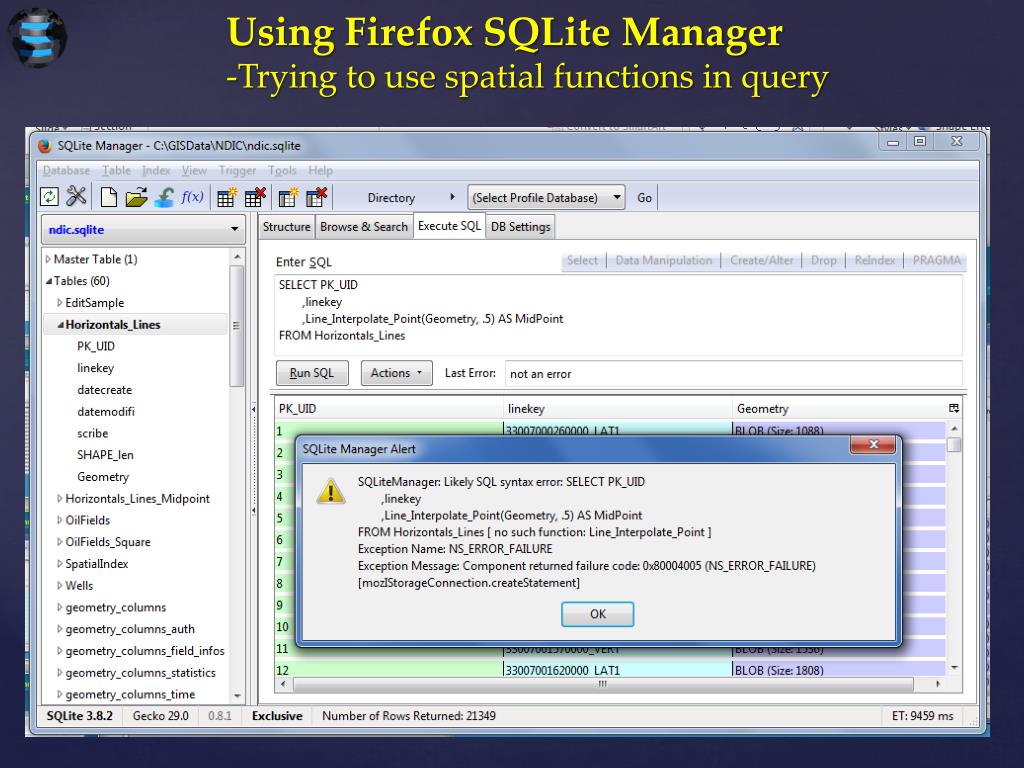Viewport: 1024px width, 768px height.
Task: Click status bar text Number of Rows Returned
Action: (x=409, y=716)
